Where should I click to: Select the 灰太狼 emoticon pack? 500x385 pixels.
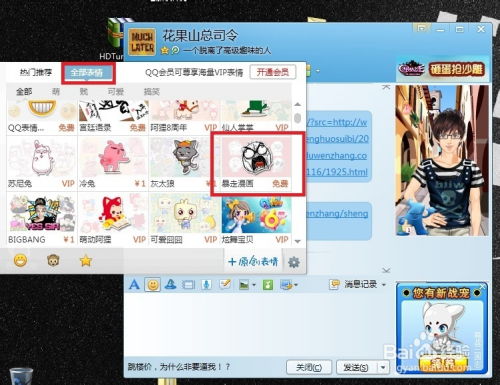184,163
